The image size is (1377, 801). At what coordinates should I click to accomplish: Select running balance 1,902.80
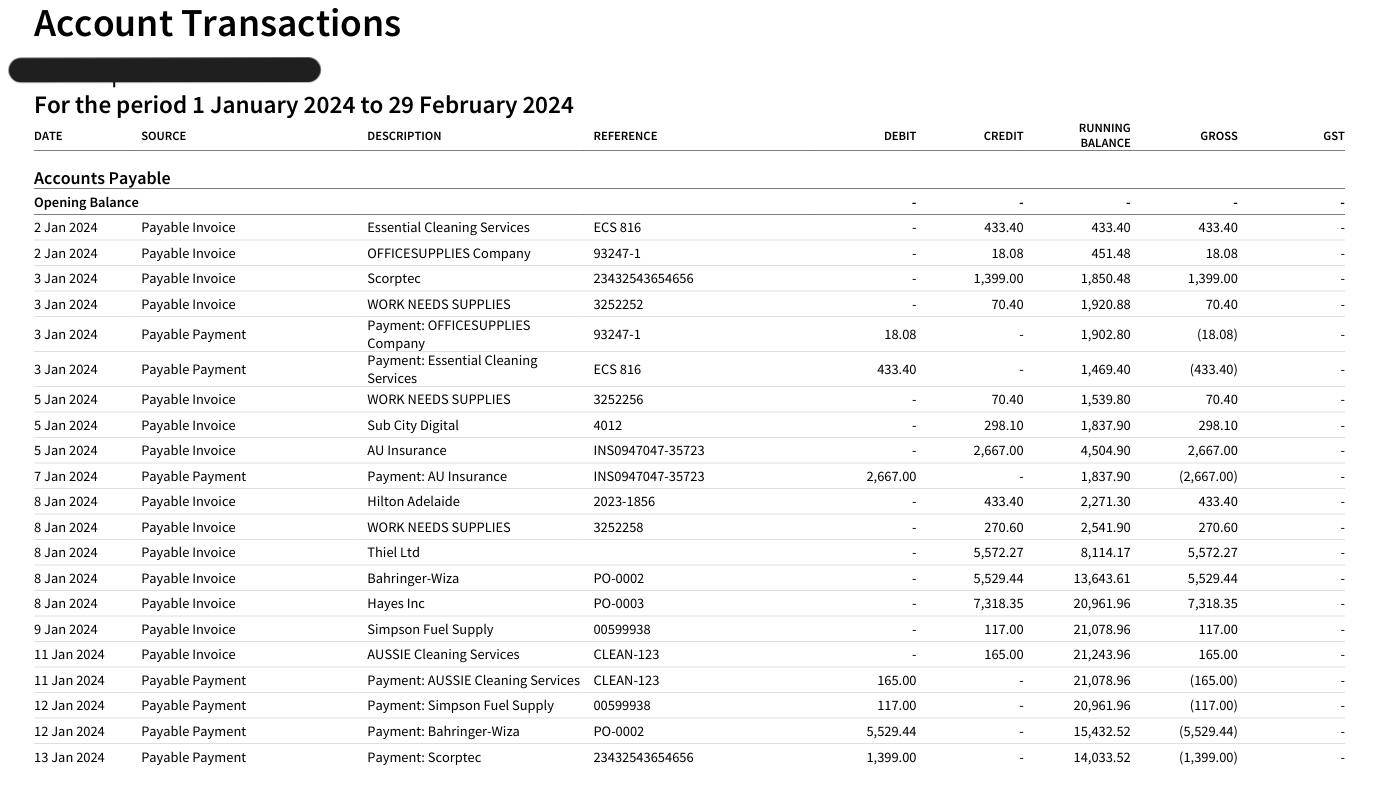click(x=1105, y=335)
